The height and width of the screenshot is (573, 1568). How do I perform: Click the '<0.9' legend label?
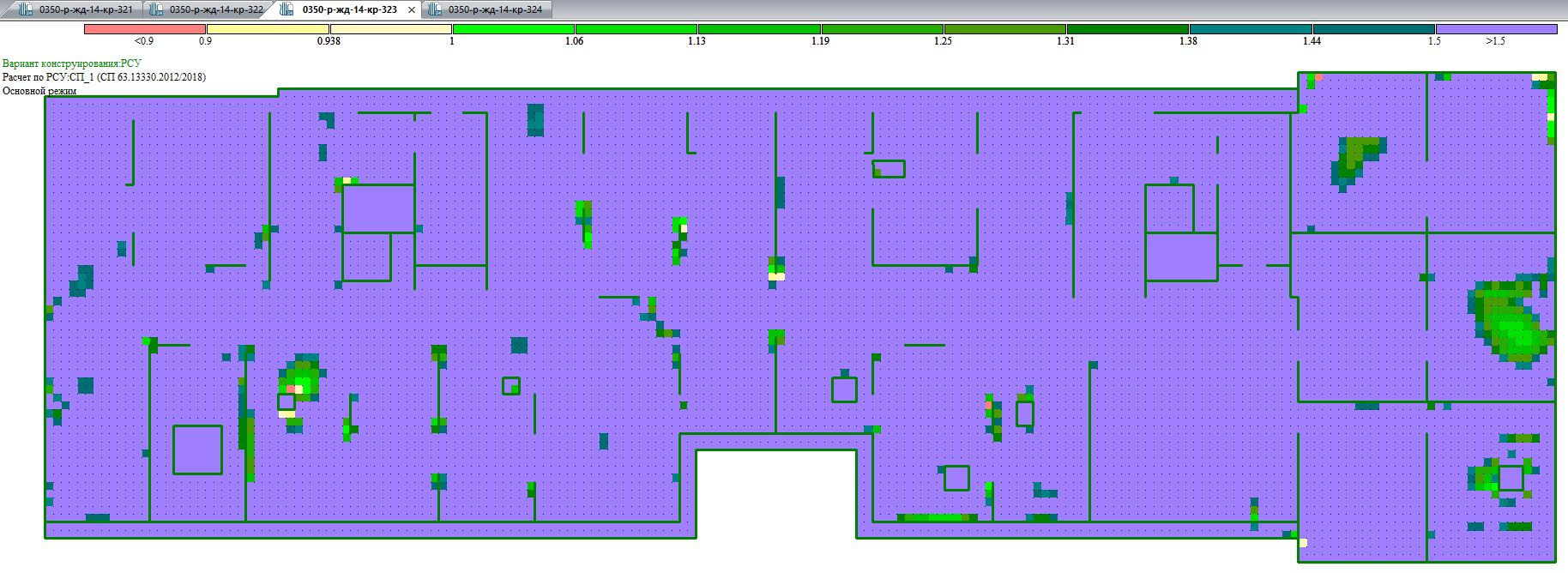coord(144,41)
